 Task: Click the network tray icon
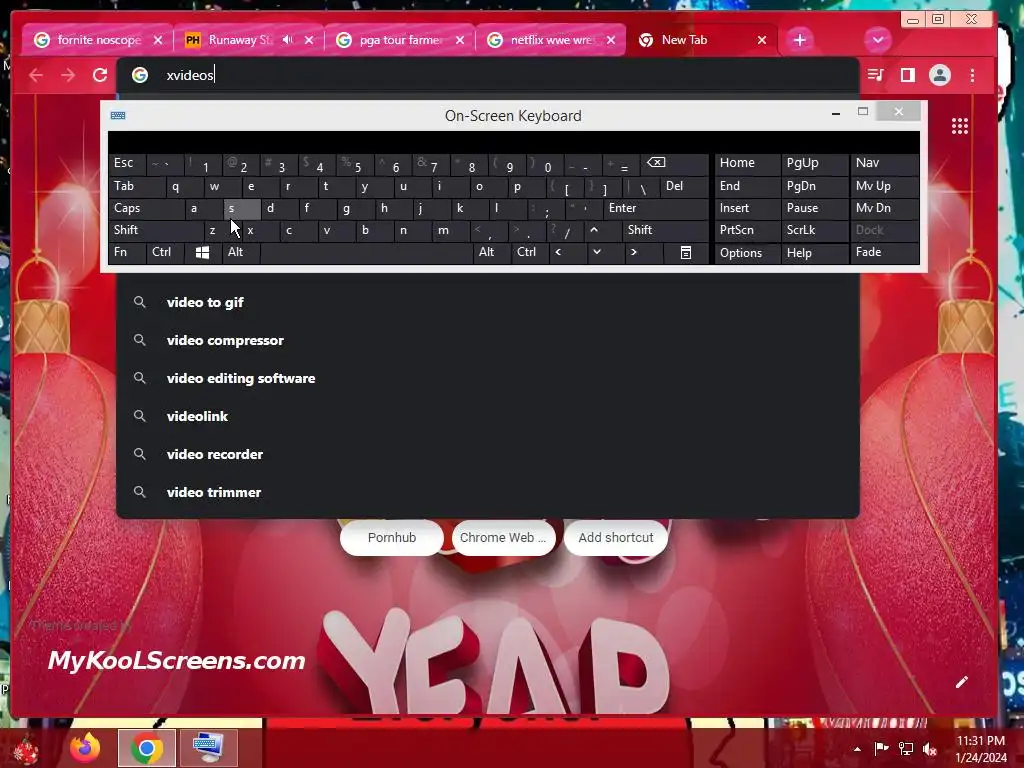(x=906, y=748)
